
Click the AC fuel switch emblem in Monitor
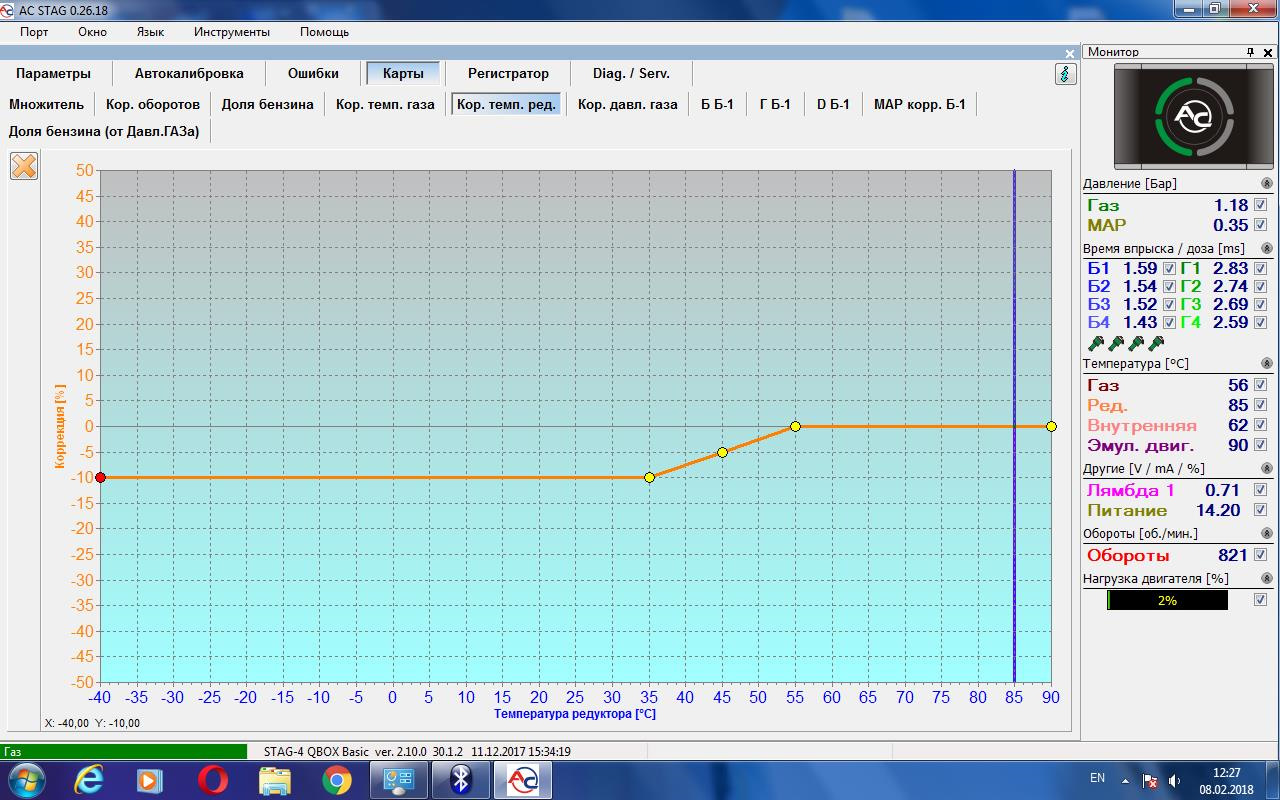pos(1195,117)
